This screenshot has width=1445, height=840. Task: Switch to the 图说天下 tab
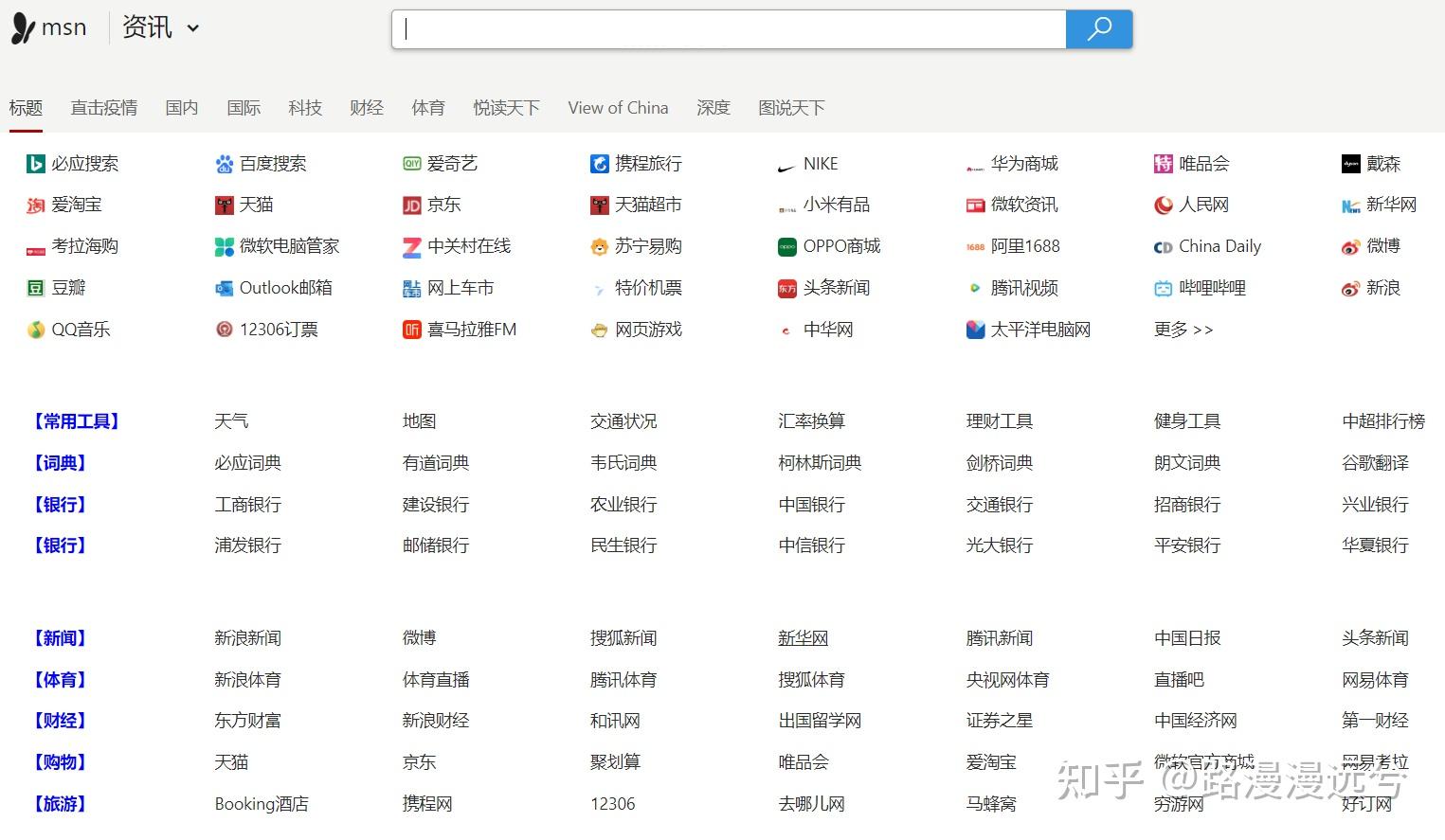point(791,108)
